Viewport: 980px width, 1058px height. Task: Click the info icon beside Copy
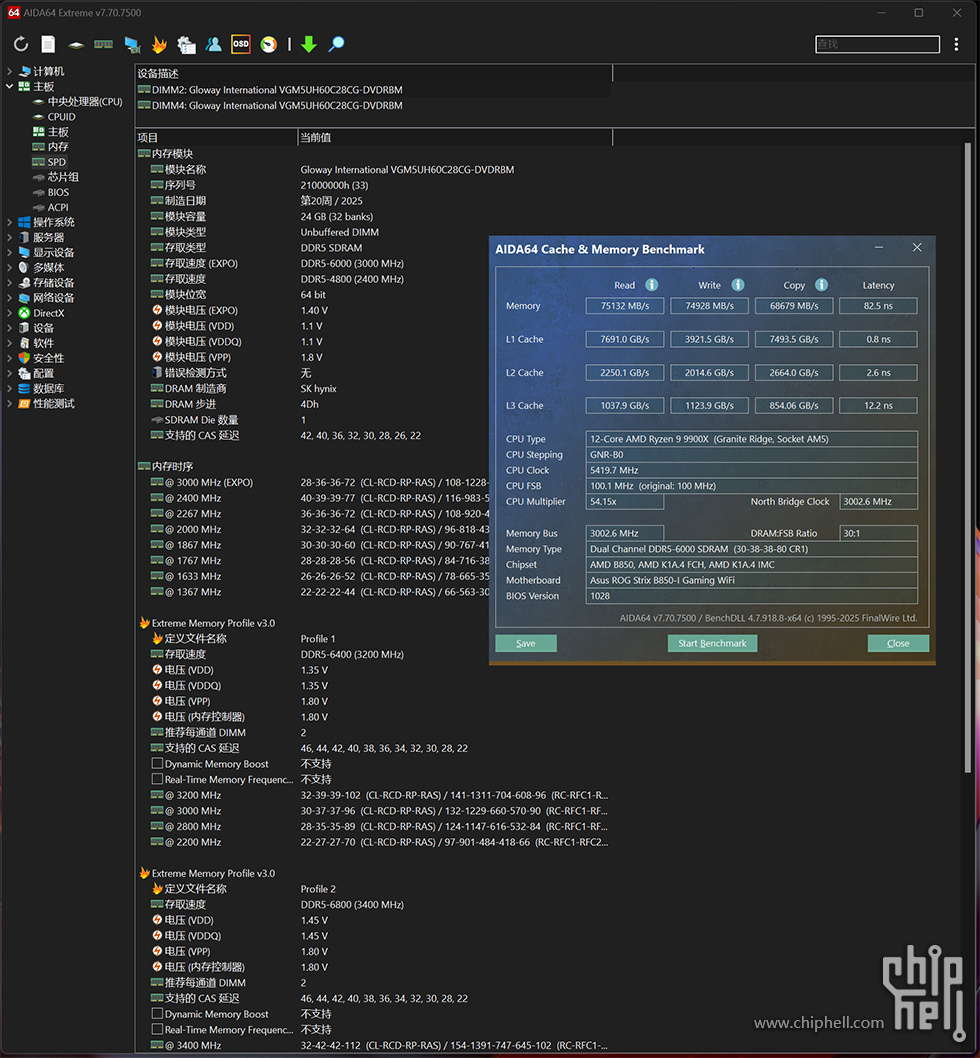coord(821,285)
